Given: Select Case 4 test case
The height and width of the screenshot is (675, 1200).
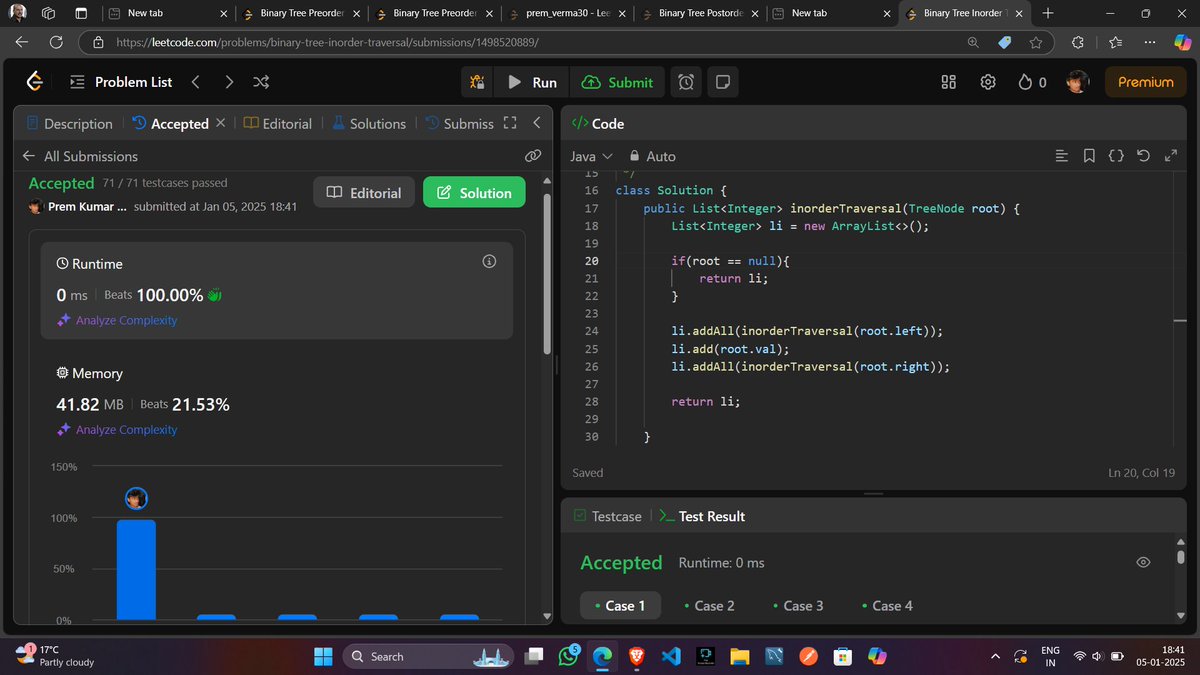Looking at the screenshot, I should pyautogui.click(x=887, y=605).
